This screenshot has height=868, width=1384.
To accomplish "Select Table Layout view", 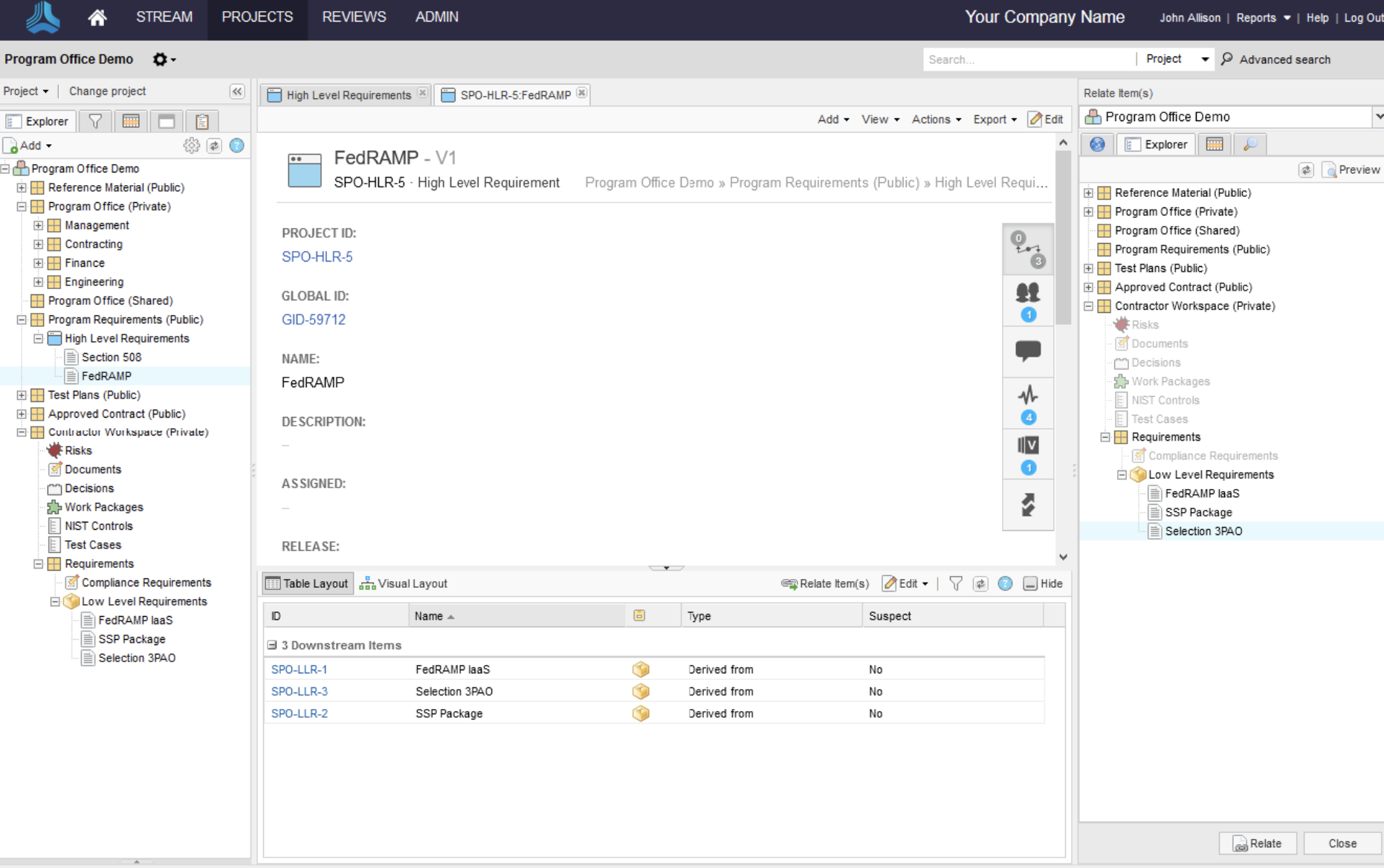I will click(307, 583).
